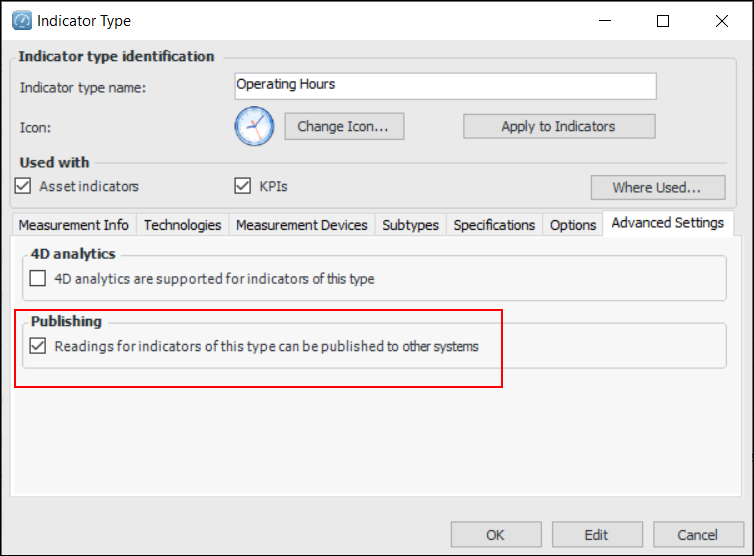Click the Indicator type name field

(x=445, y=86)
